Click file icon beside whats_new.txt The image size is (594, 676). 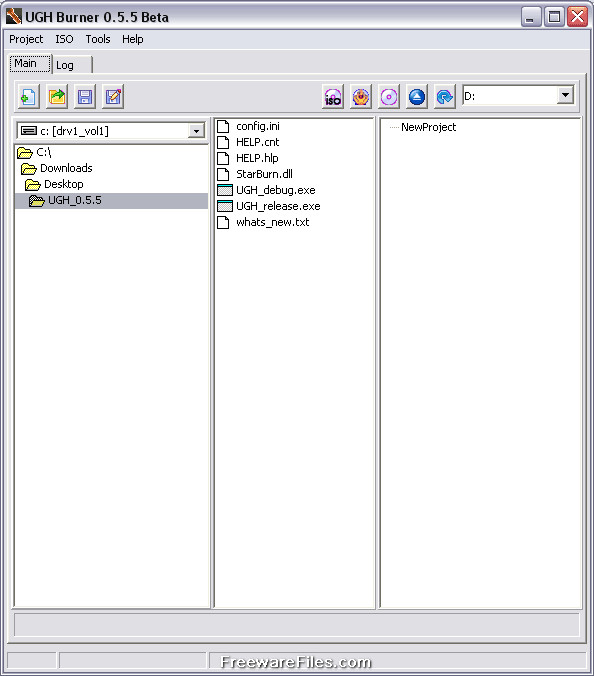point(223,222)
